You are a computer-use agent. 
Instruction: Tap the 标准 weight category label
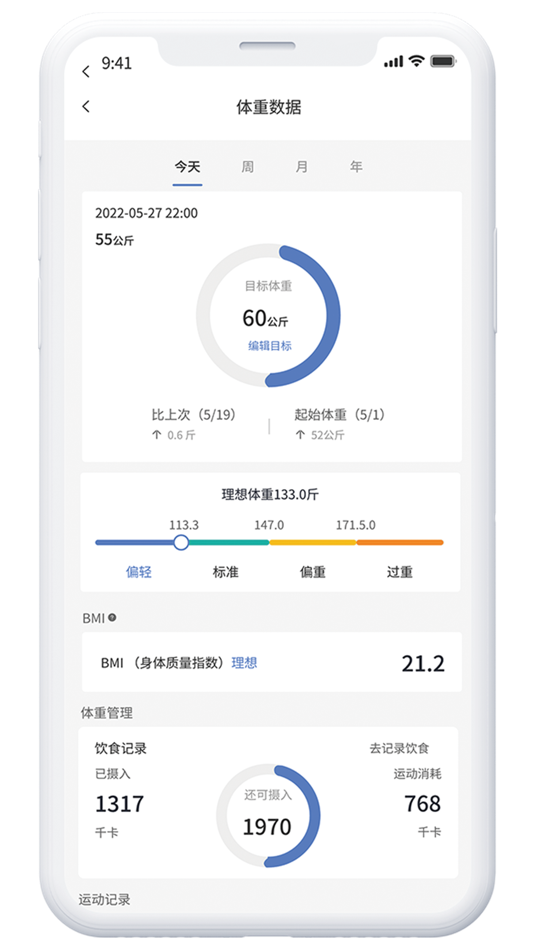pos(225,571)
